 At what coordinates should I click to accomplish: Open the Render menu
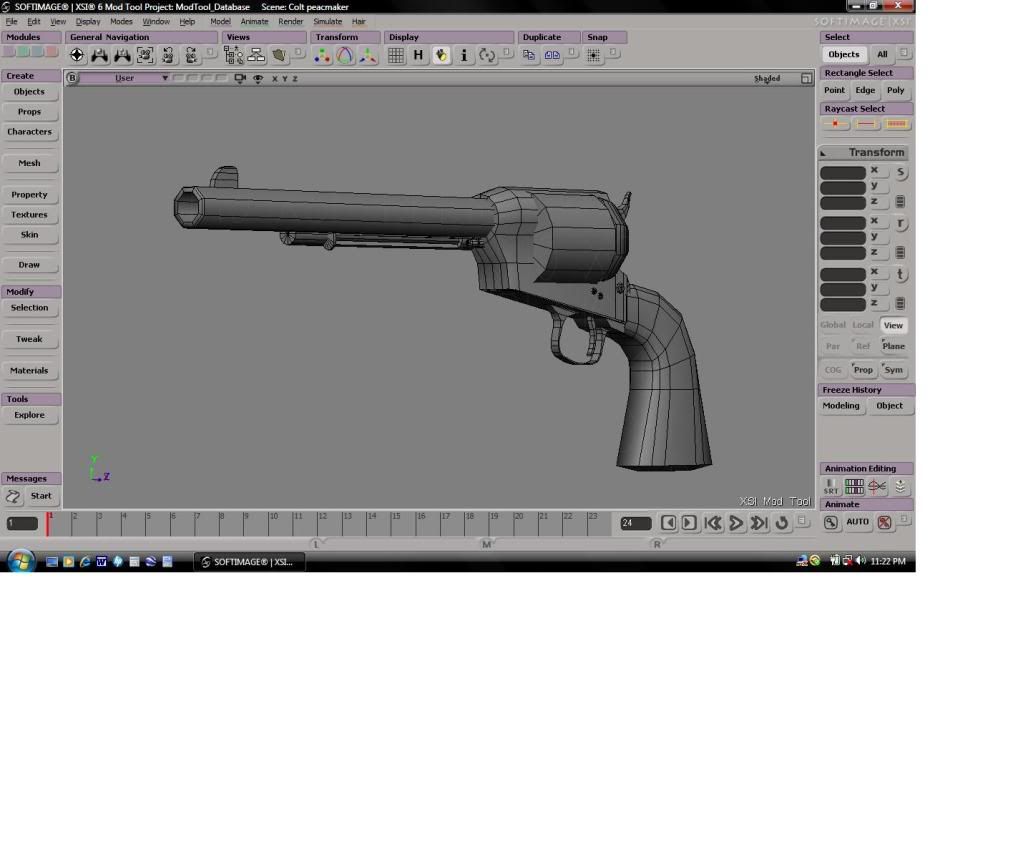pos(291,22)
